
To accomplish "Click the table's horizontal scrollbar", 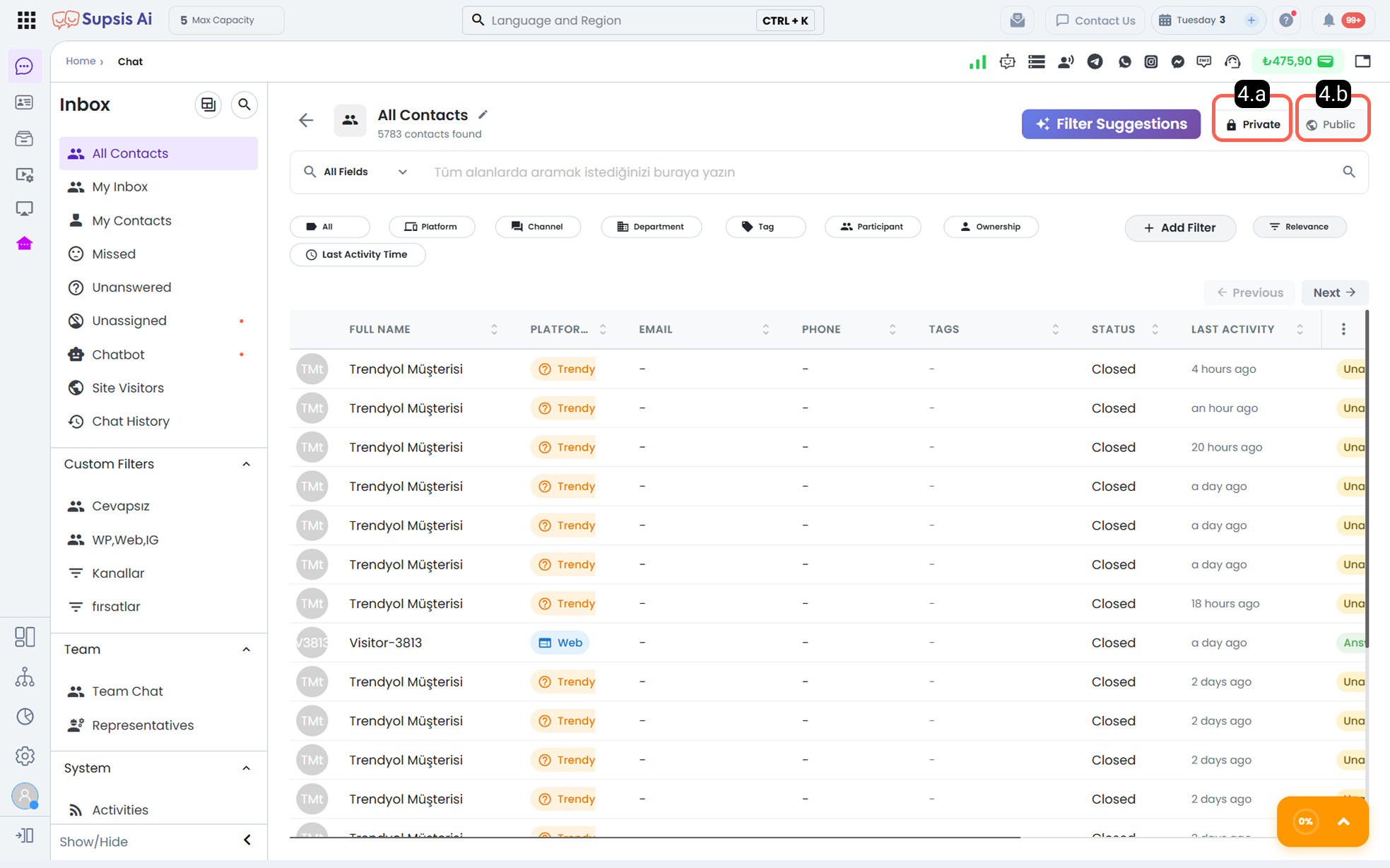I will [654, 837].
